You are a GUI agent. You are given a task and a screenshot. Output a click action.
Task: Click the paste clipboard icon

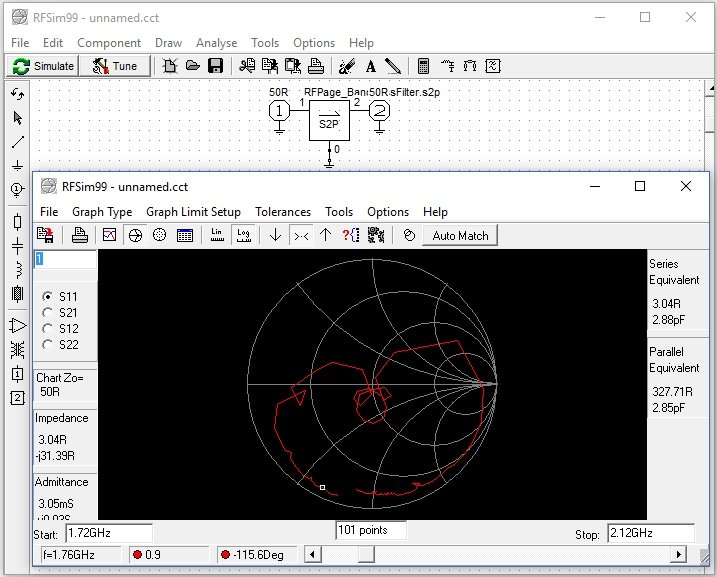point(293,66)
